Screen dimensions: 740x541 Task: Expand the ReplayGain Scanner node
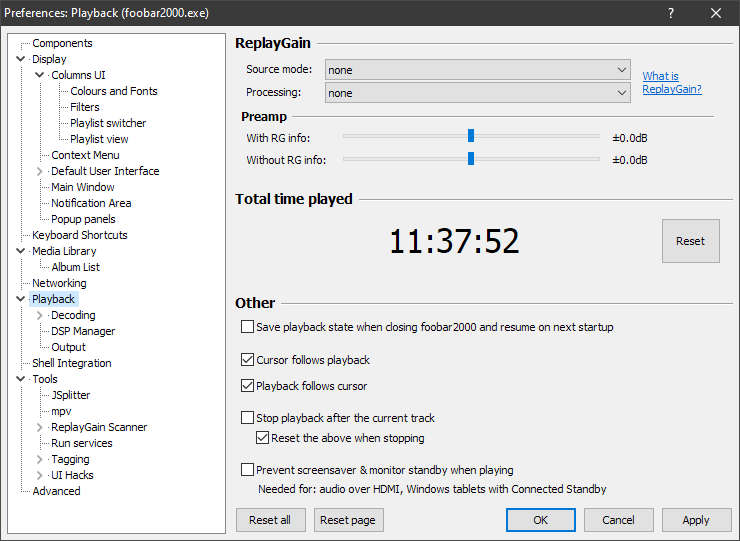click(x=40, y=427)
